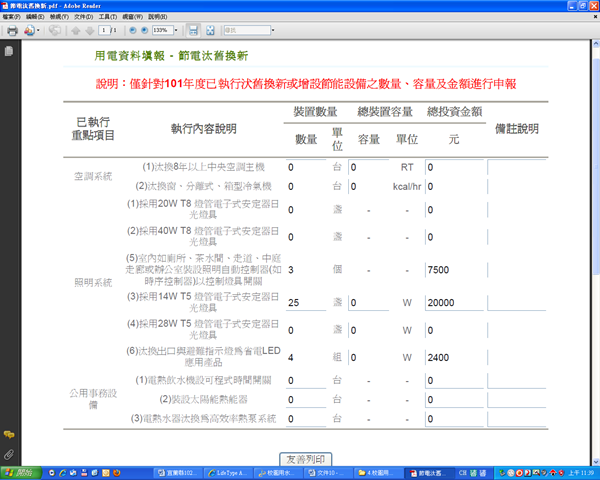Viewport: 600px width, 480px height.
Task: Open the dropdown arrow beside the share icon
Action: 38,30
